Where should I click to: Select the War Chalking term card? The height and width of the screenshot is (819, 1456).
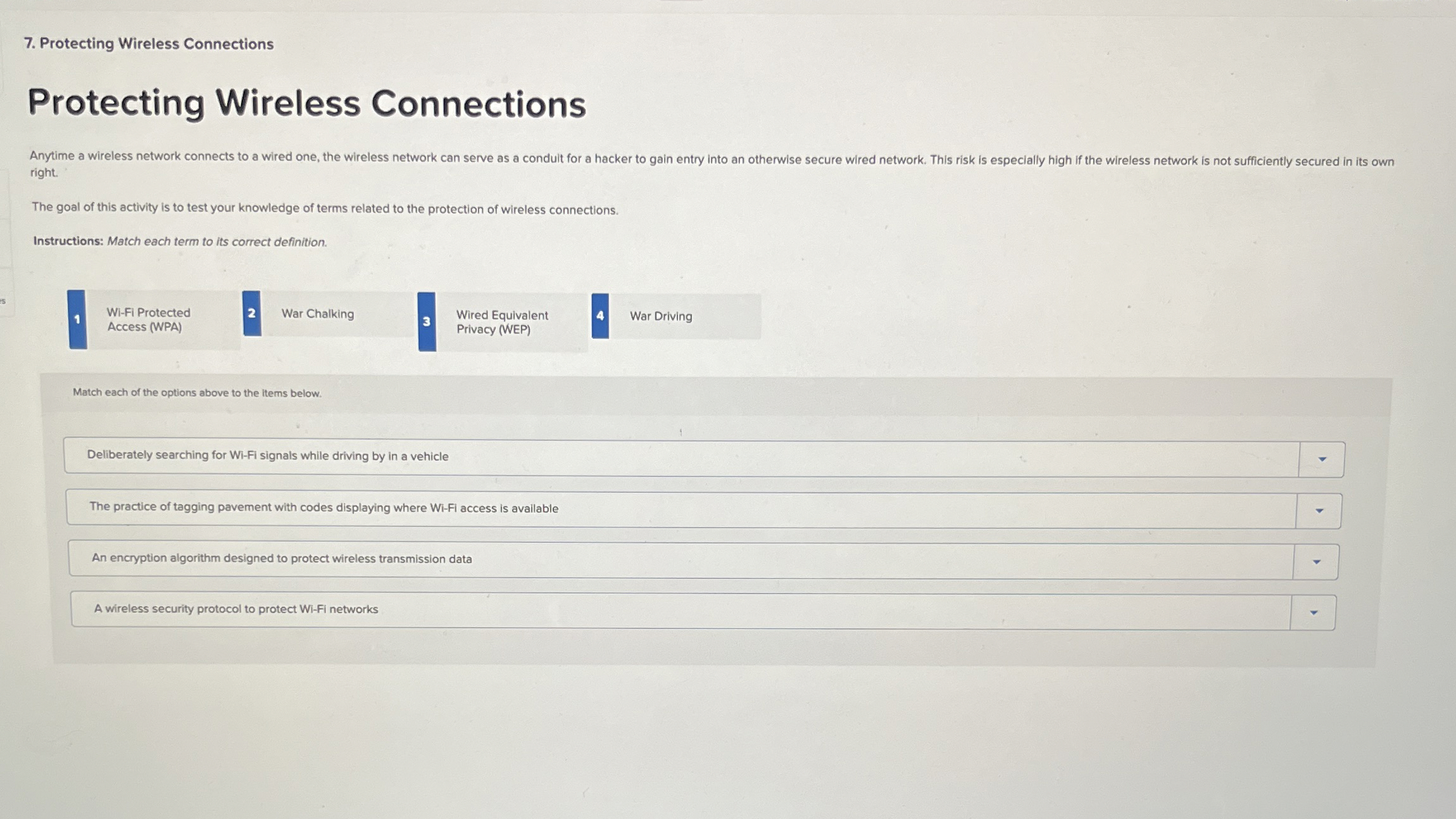click(x=318, y=314)
